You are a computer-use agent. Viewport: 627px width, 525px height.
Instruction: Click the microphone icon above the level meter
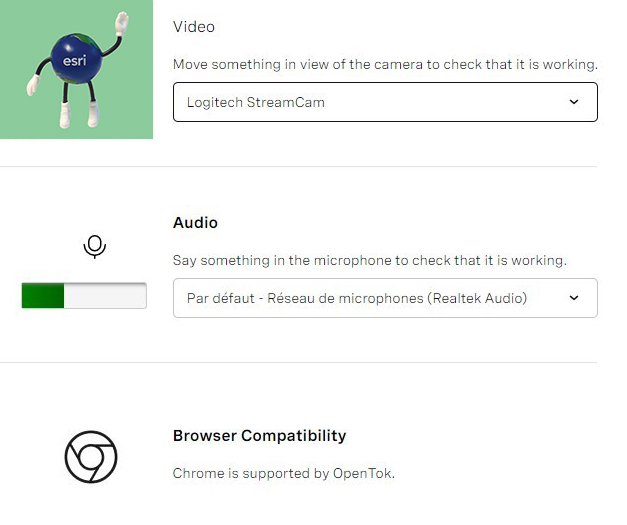click(x=94, y=246)
